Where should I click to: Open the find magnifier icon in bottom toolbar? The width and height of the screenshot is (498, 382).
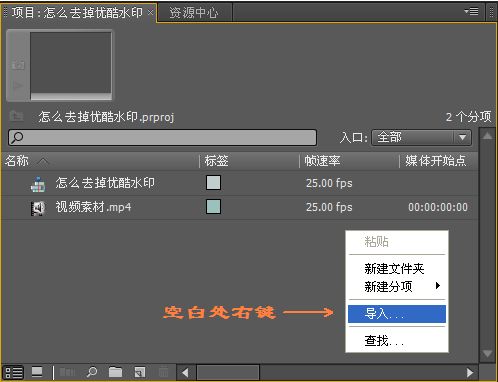92,372
